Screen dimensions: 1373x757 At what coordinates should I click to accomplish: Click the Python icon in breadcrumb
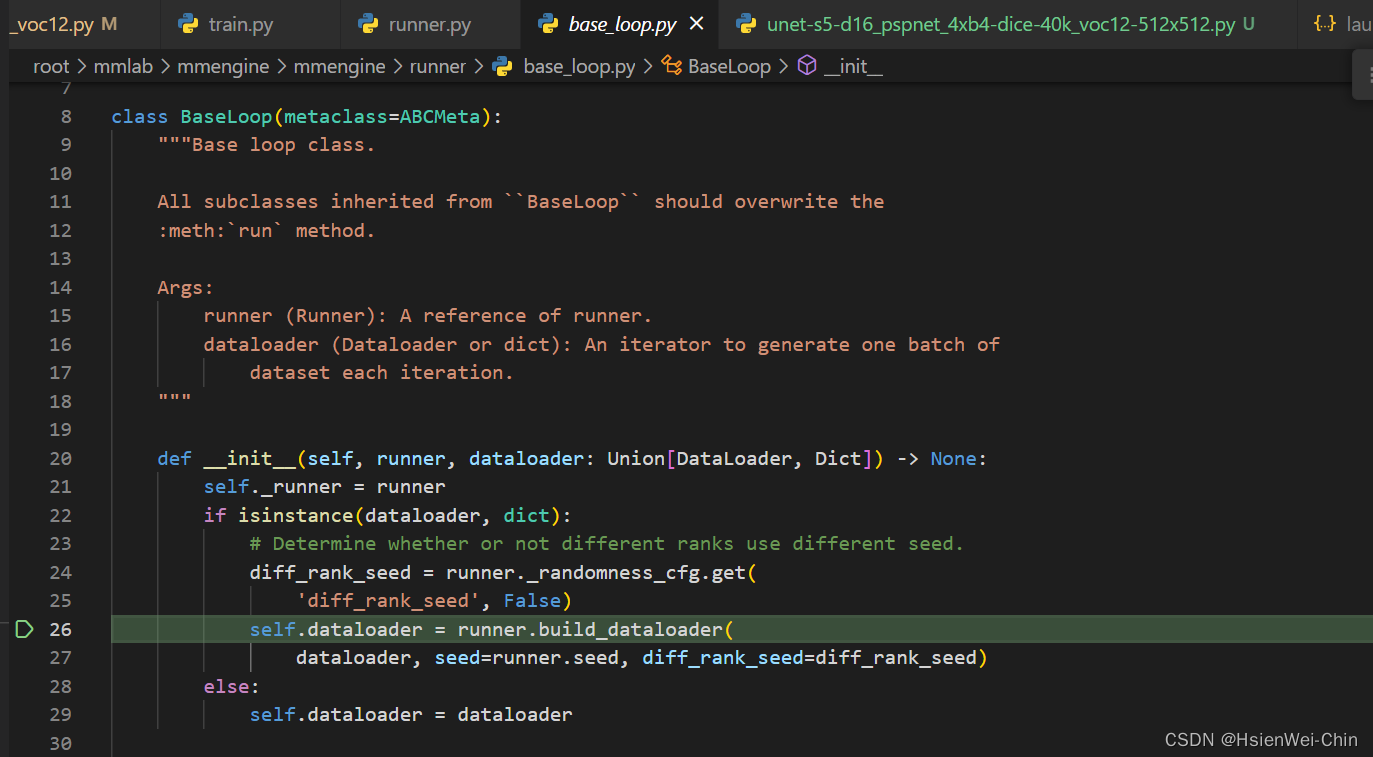(x=502, y=67)
